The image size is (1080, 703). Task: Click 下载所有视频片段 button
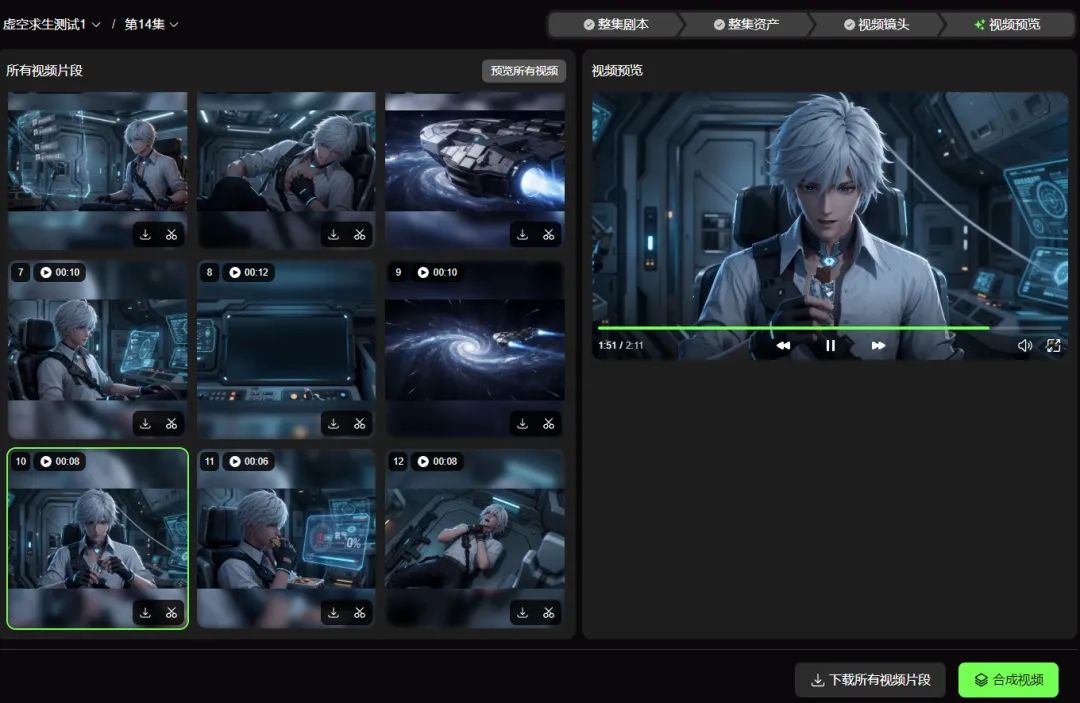(x=870, y=680)
